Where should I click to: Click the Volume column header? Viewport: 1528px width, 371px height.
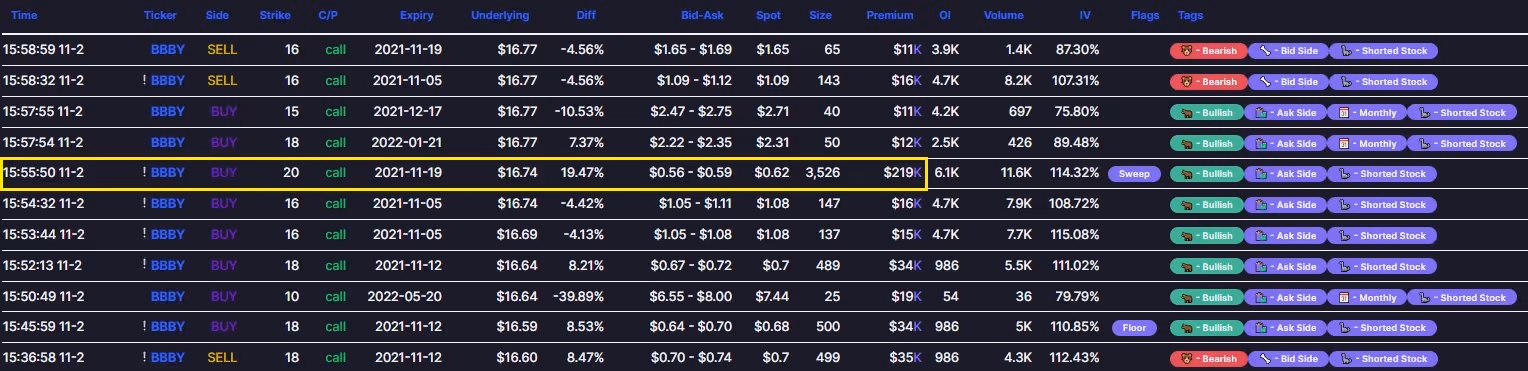[x=1003, y=16]
